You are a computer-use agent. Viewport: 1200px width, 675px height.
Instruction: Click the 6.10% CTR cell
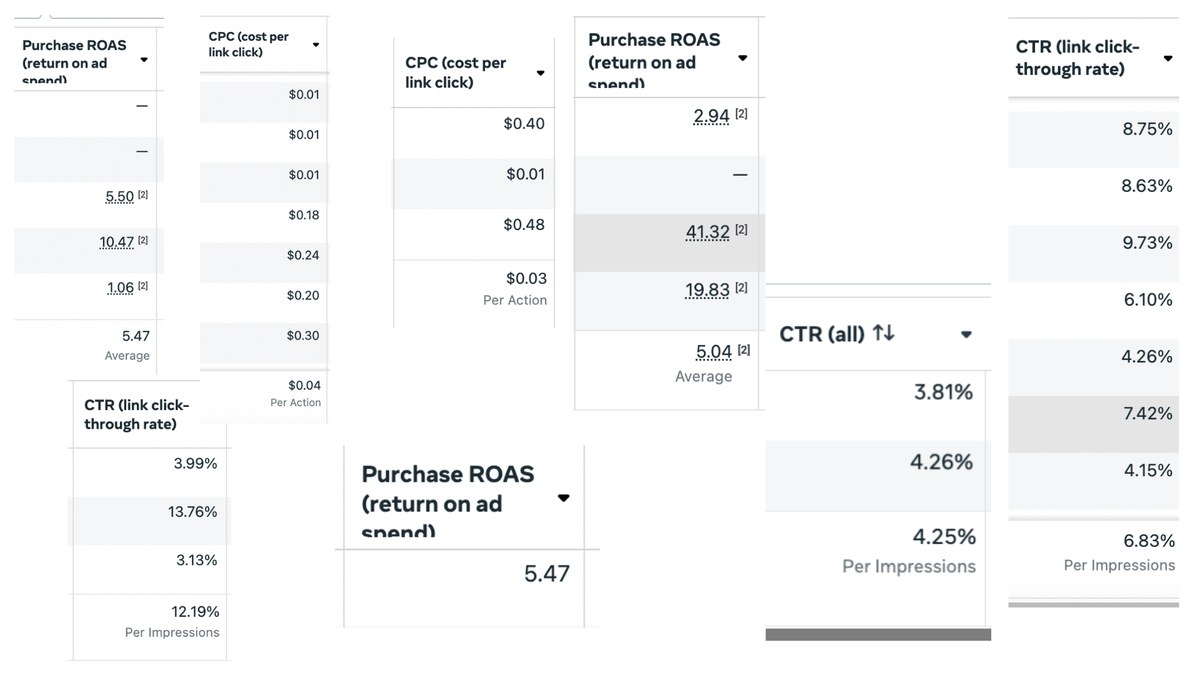click(1147, 300)
